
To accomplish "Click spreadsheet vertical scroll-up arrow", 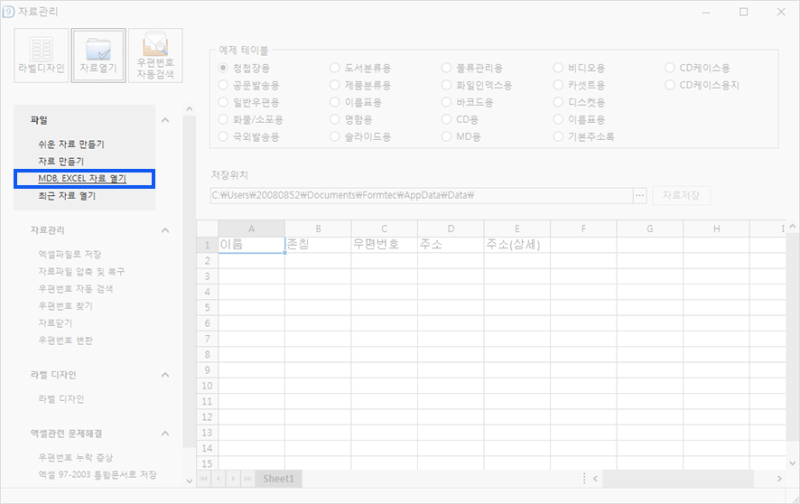I will point(792,226).
